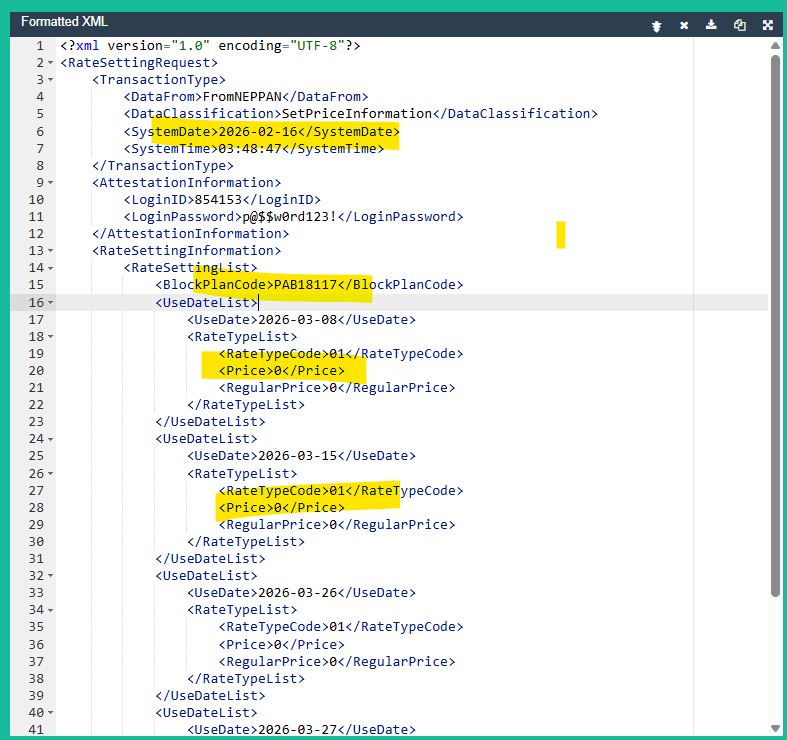The width and height of the screenshot is (787, 740).
Task: Click line number 6 in the gutter
Action: pos(39,132)
